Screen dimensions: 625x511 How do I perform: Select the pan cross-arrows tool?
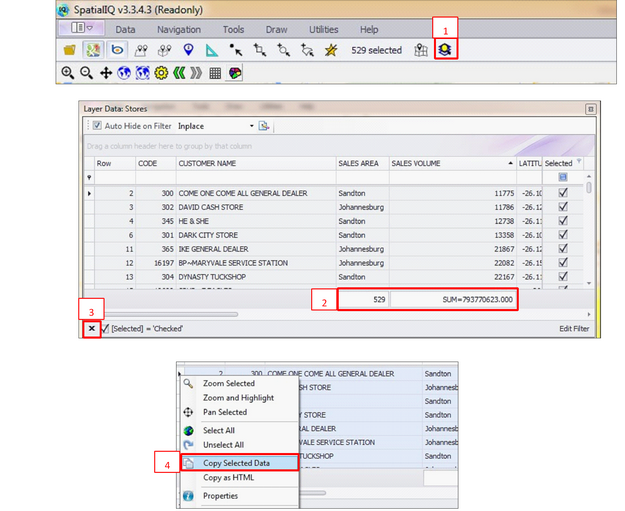click(x=105, y=73)
